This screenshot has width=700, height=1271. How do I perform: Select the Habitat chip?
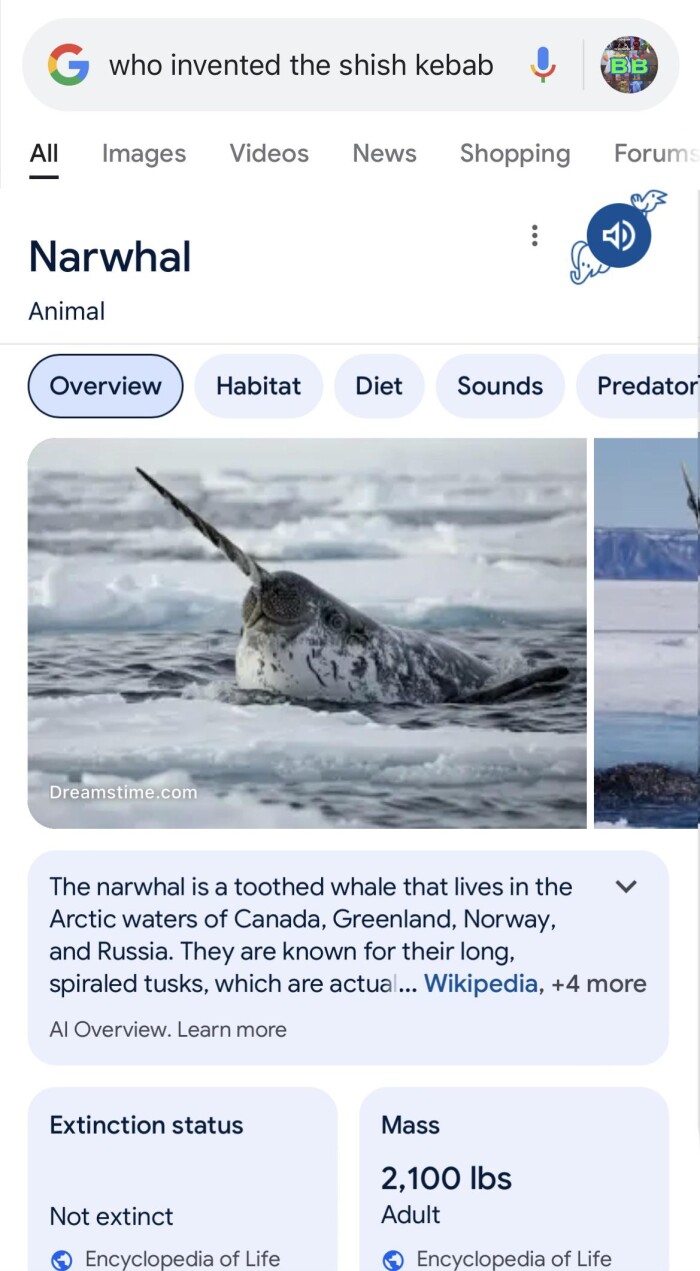pyautogui.click(x=258, y=386)
